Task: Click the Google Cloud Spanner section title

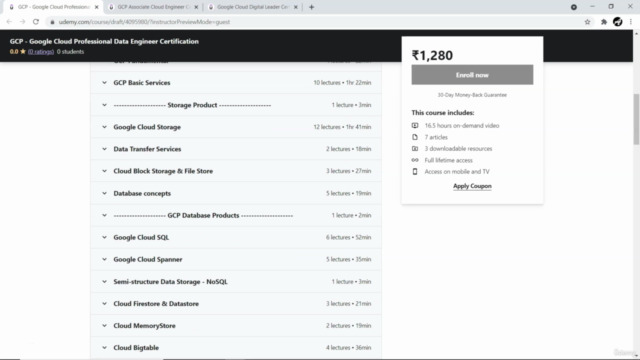Action: point(148,259)
